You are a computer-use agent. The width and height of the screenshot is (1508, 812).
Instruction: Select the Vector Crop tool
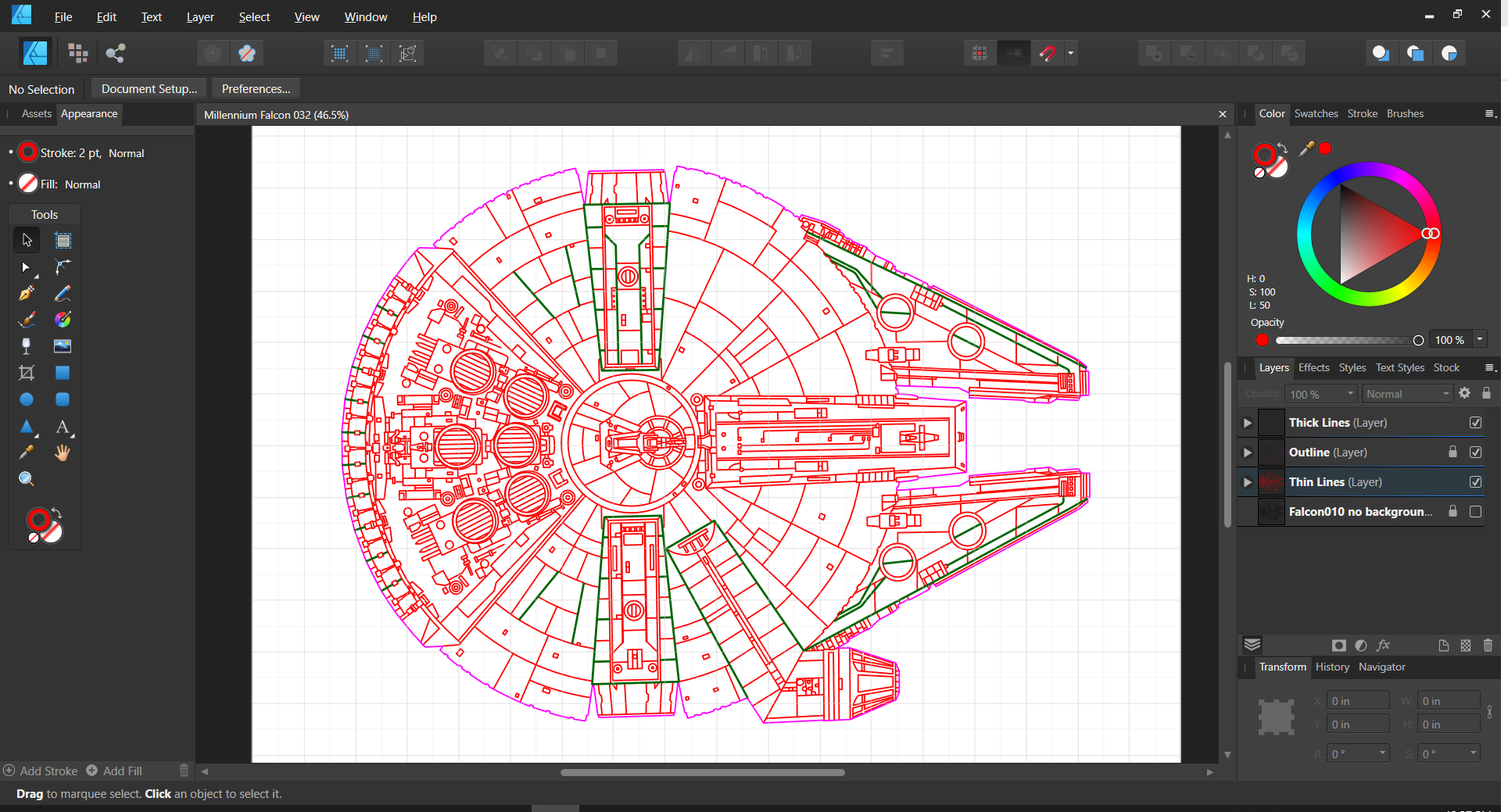(x=27, y=373)
